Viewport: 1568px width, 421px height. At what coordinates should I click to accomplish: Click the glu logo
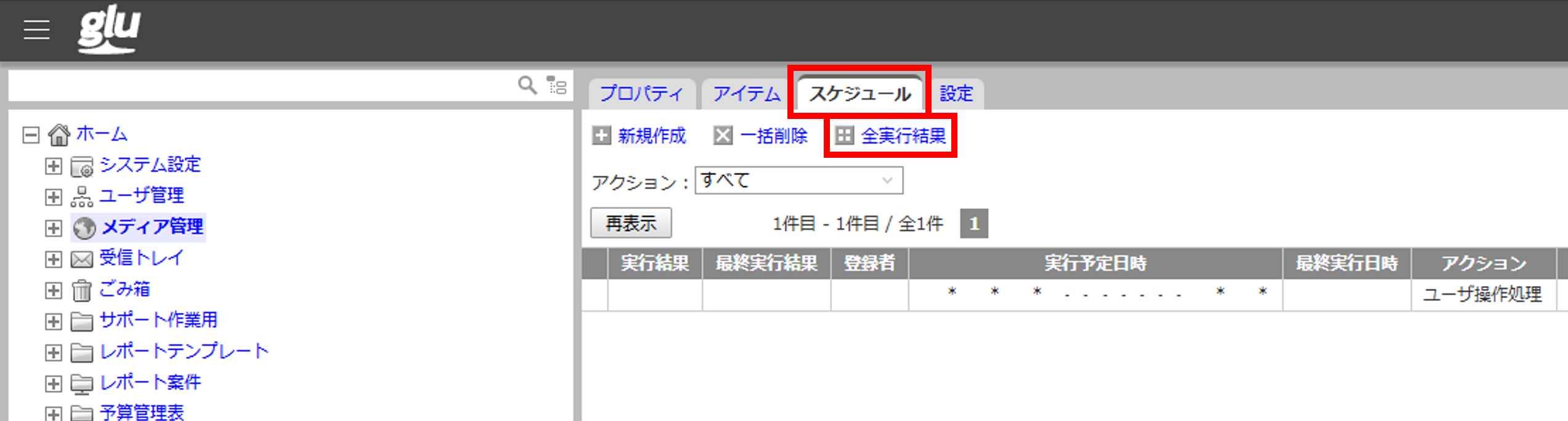pos(109,30)
